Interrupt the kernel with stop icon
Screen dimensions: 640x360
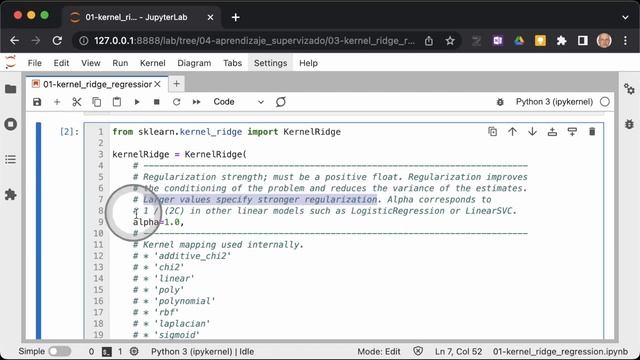[156, 102]
